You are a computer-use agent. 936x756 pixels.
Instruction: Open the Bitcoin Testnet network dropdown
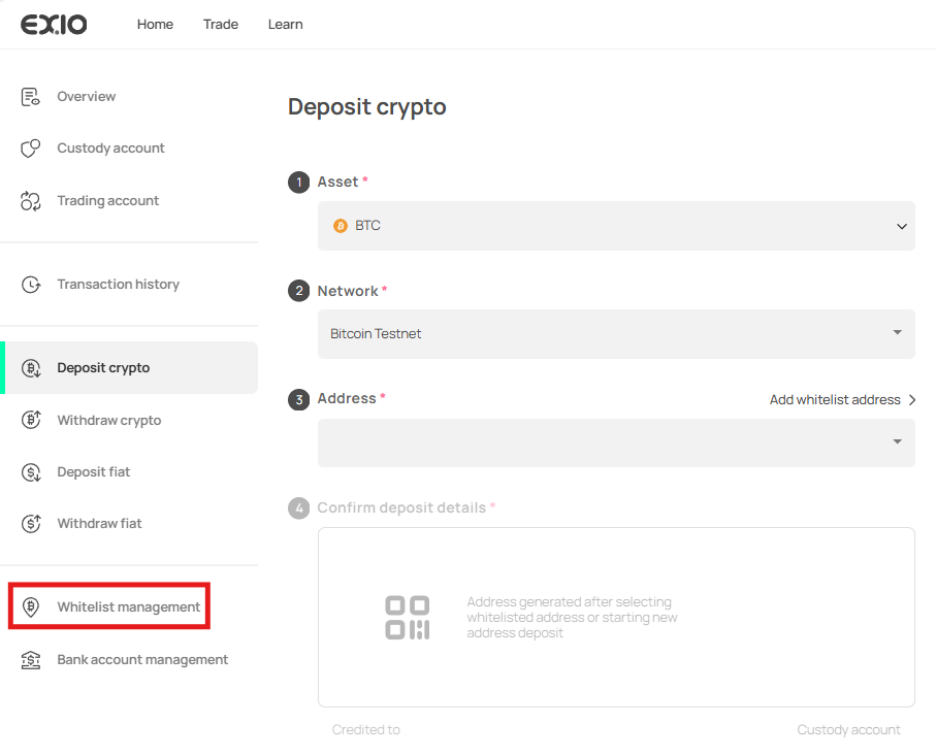[x=615, y=333]
